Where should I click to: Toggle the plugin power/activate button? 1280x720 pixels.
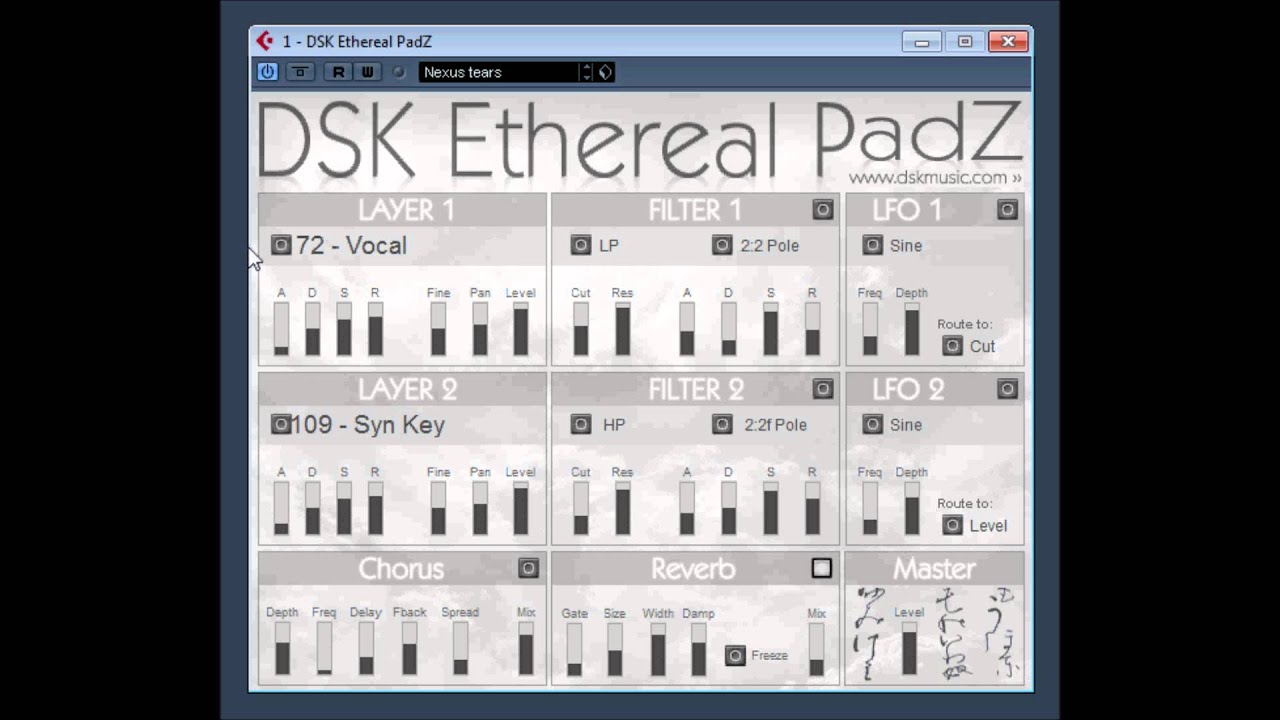point(267,72)
